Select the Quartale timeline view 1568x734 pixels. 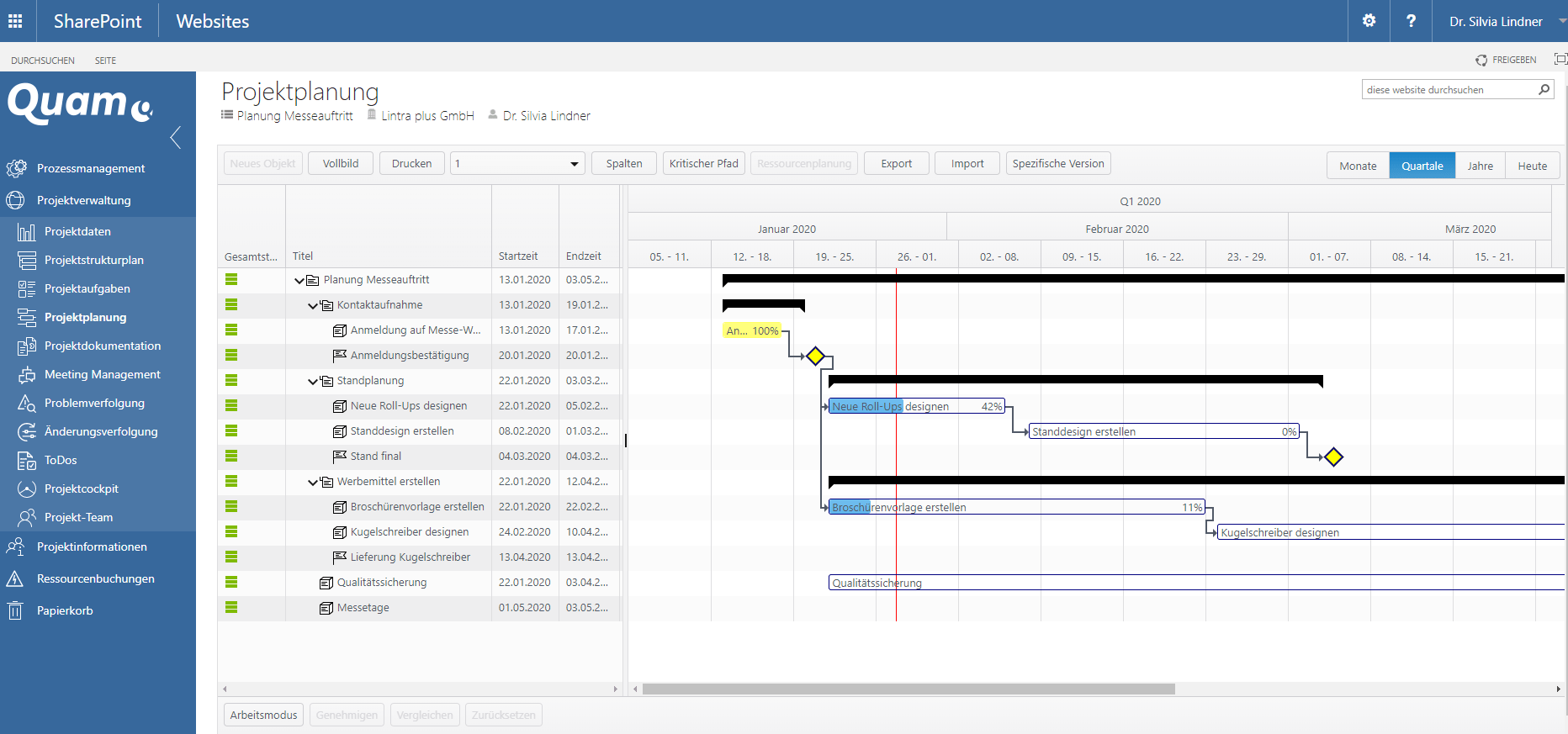pyautogui.click(x=1422, y=166)
